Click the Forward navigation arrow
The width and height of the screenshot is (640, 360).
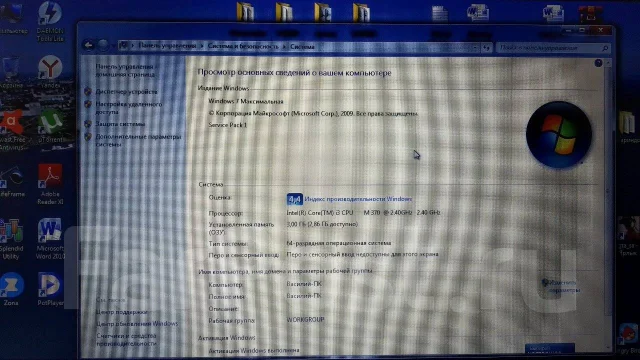(x=103, y=45)
